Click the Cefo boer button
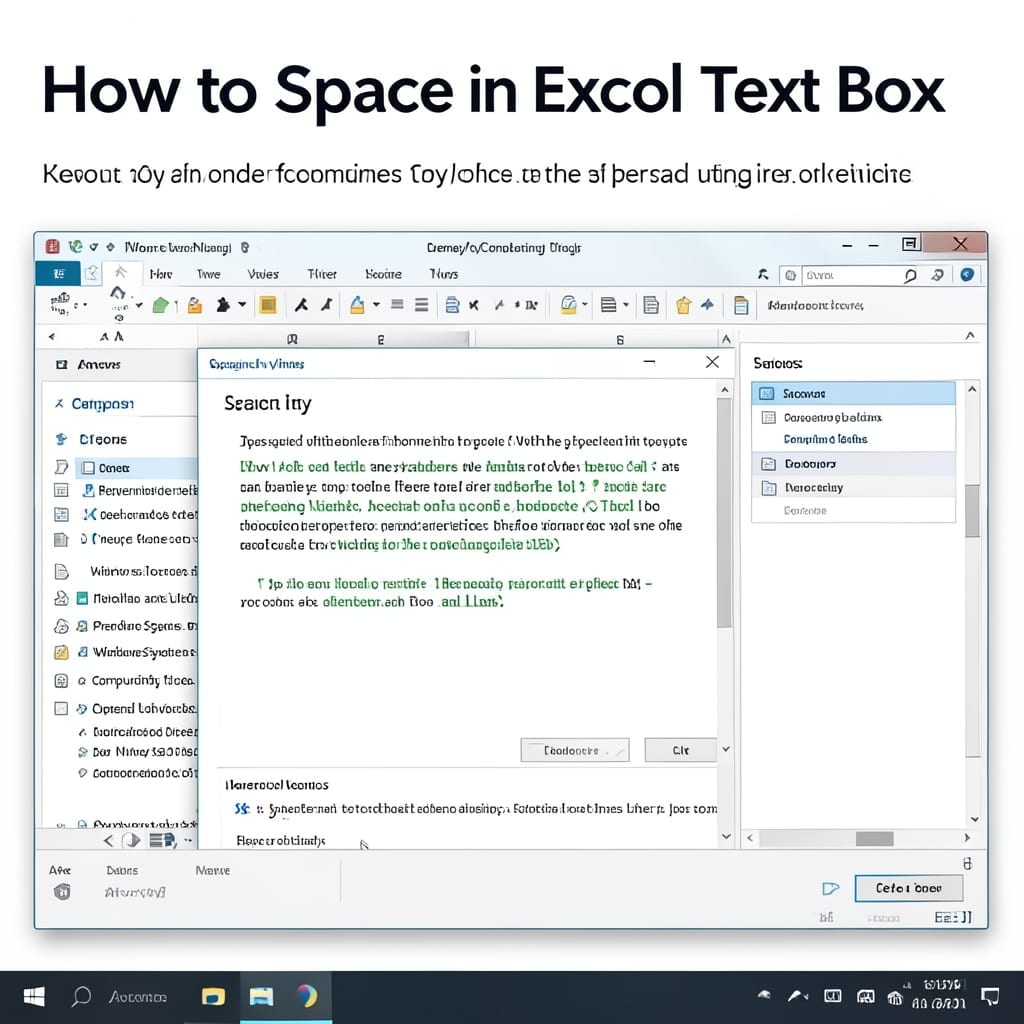 (908, 888)
